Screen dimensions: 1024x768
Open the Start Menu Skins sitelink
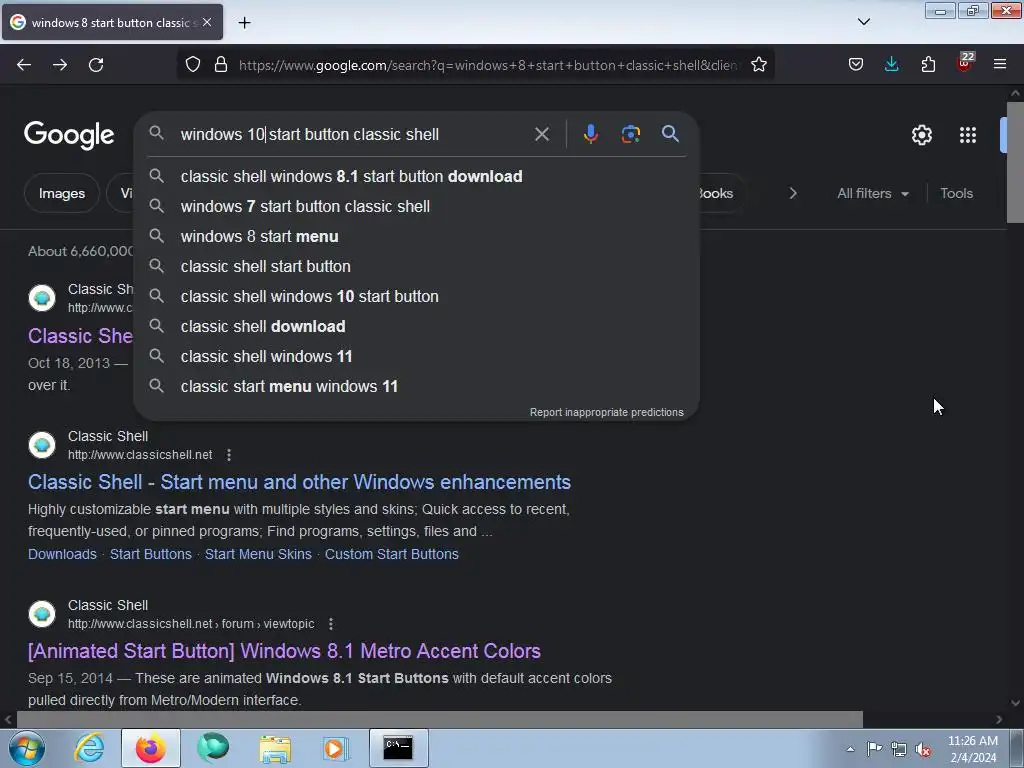[258, 554]
